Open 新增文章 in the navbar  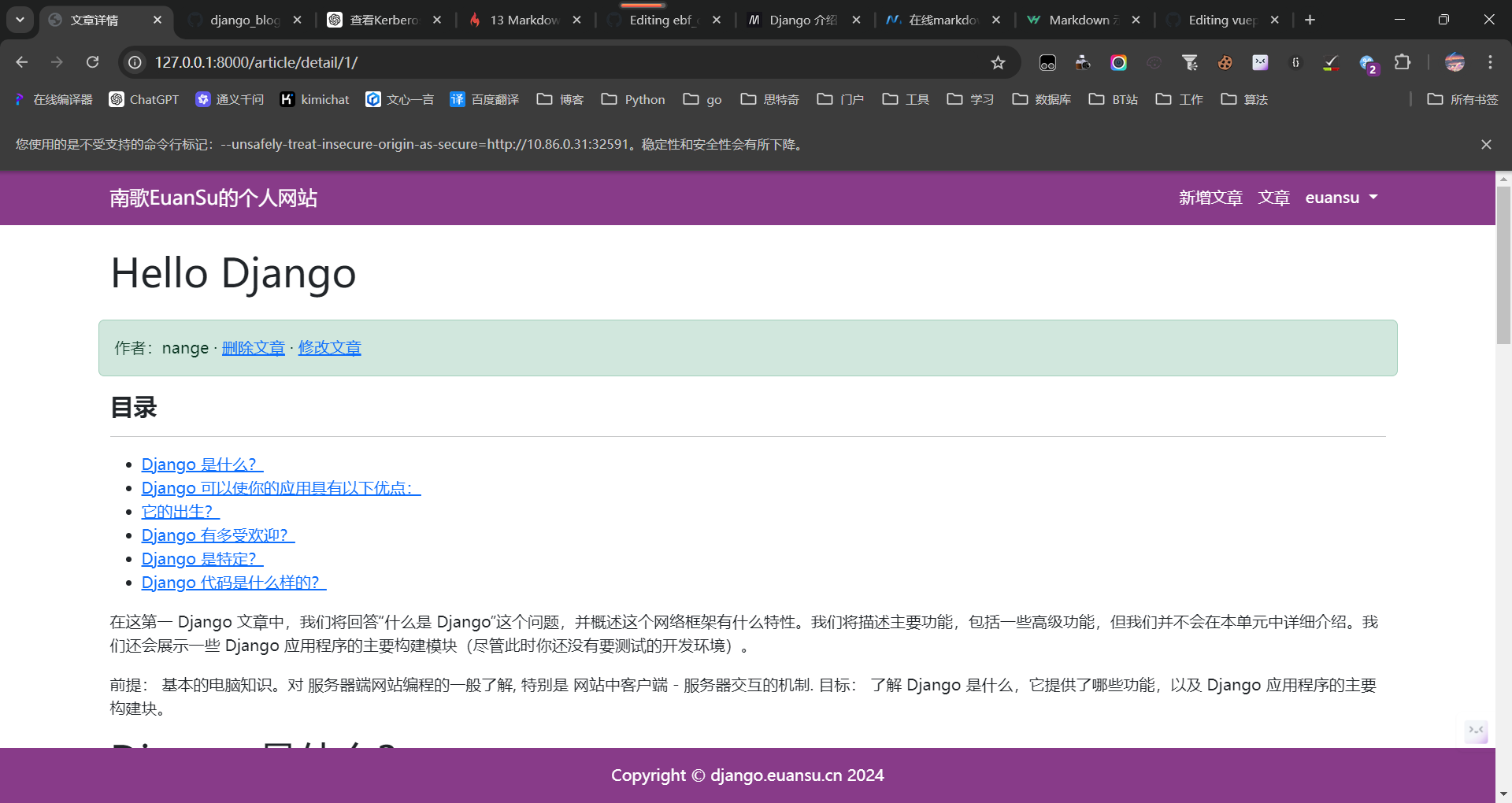click(x=1210, y=198)
